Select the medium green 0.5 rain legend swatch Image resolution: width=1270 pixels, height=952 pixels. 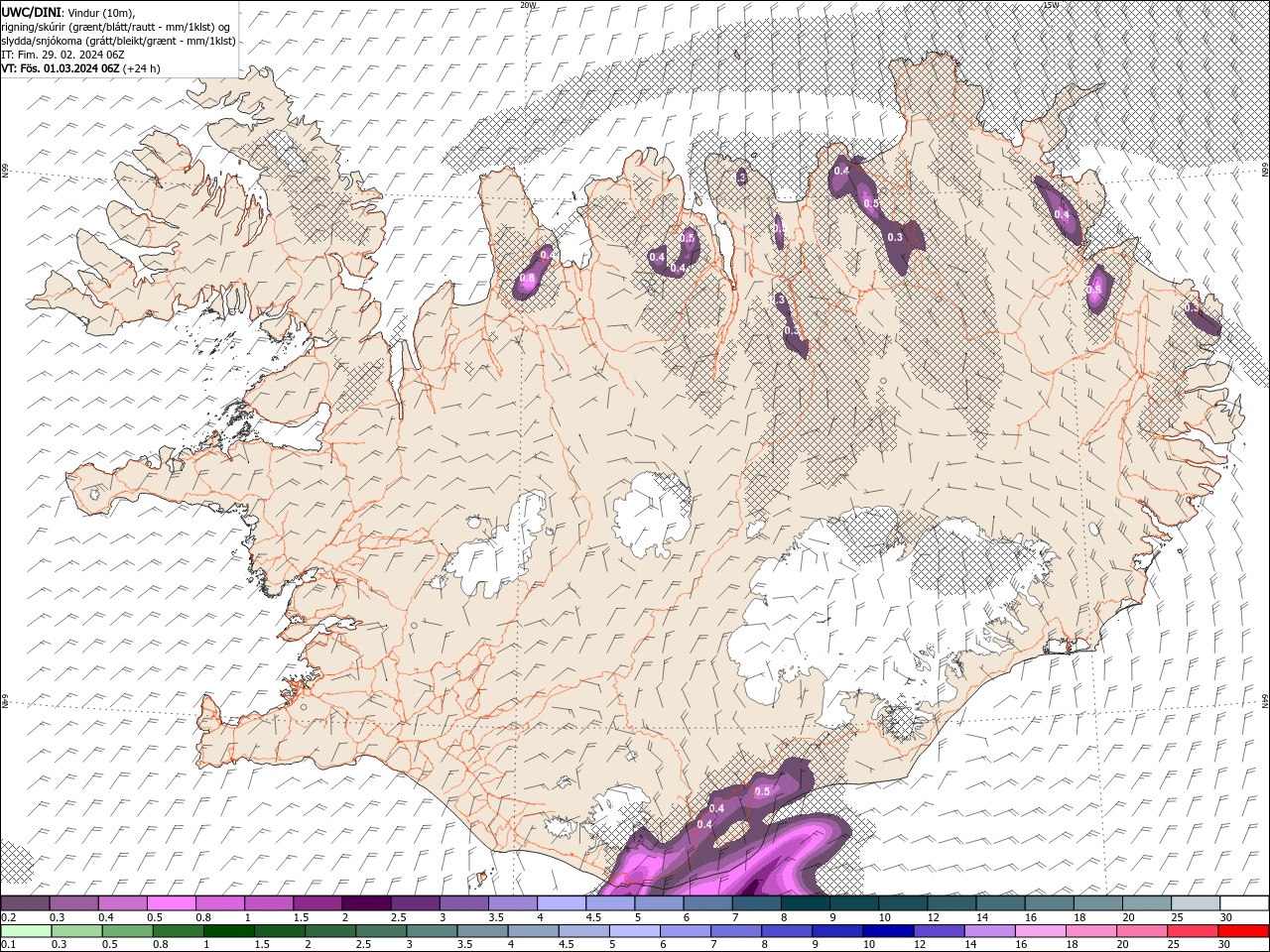click(x=127, y=931)
